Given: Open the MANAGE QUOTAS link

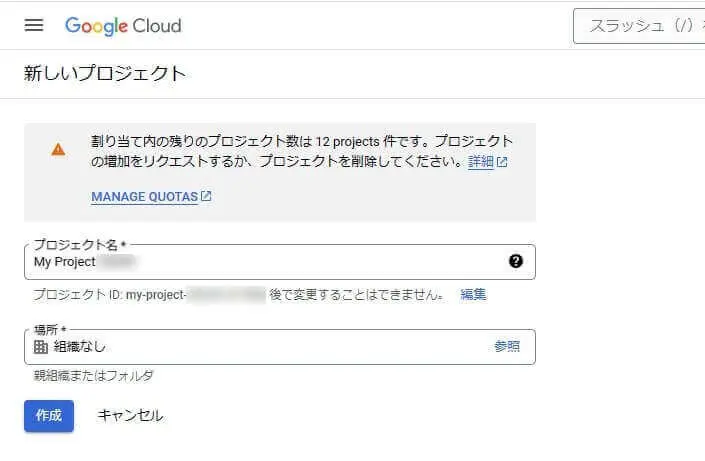Looking at the screenshot, I should 144,197.
